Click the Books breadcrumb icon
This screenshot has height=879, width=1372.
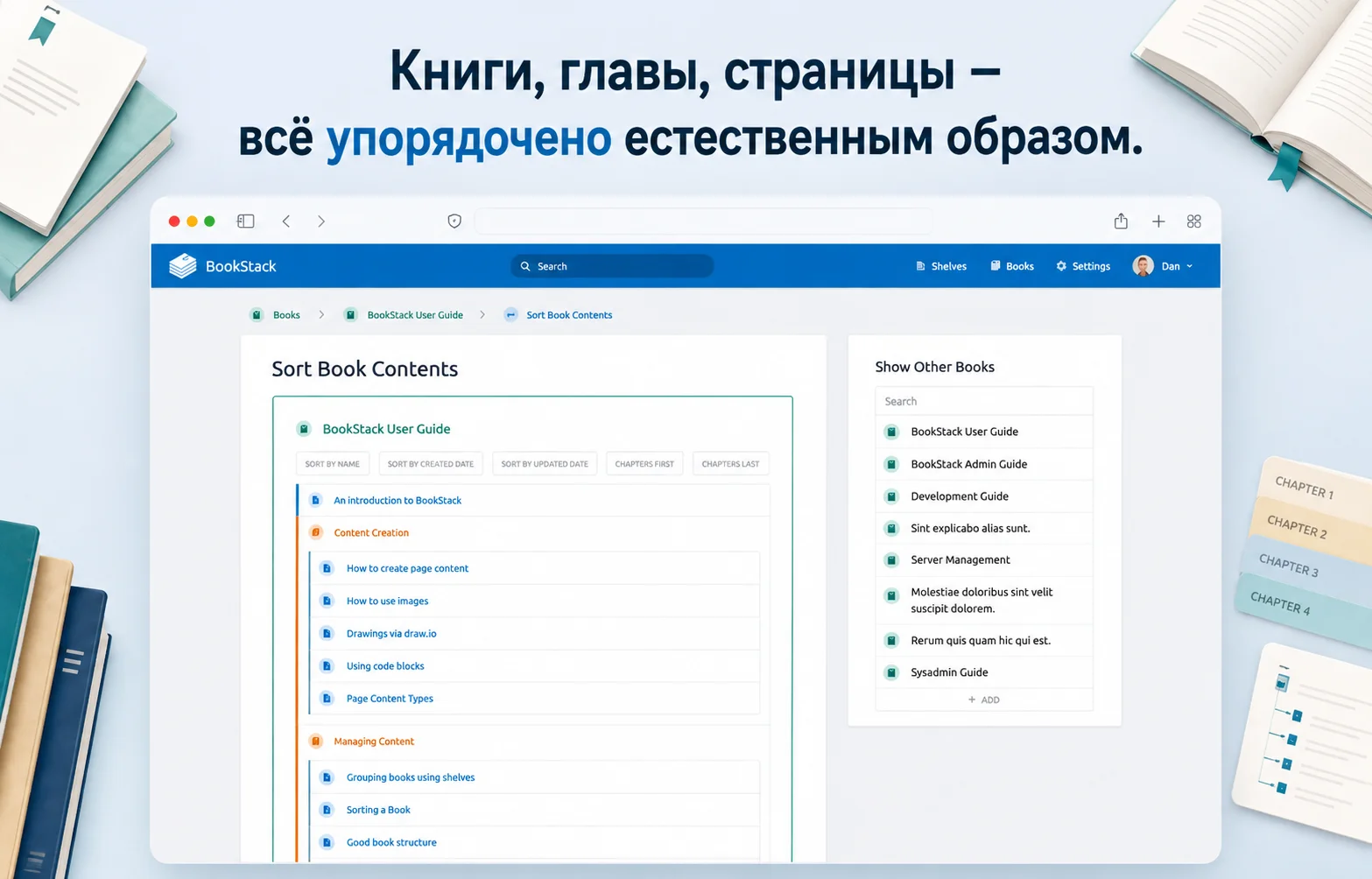pyautogui.click(x=257, y=315)
